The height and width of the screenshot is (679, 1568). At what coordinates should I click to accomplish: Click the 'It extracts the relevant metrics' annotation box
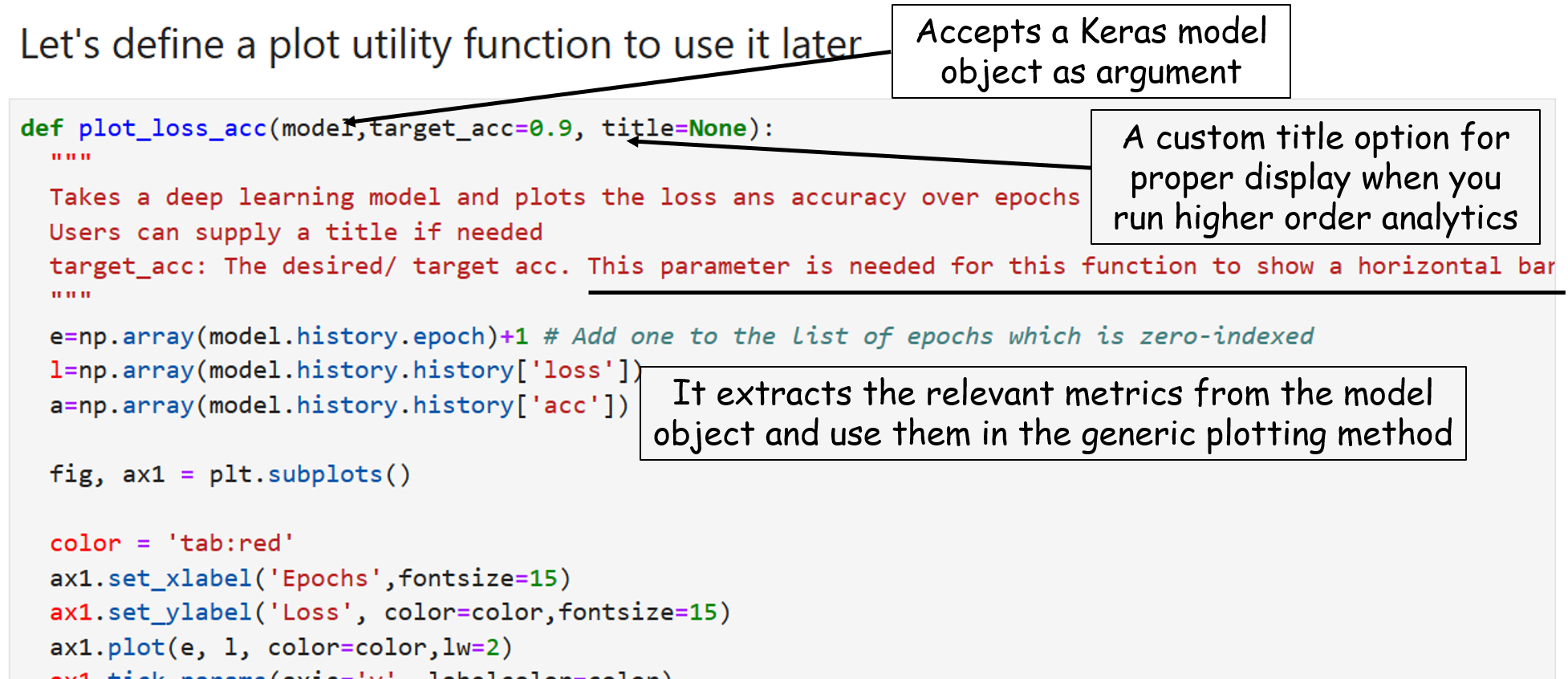1052,413
